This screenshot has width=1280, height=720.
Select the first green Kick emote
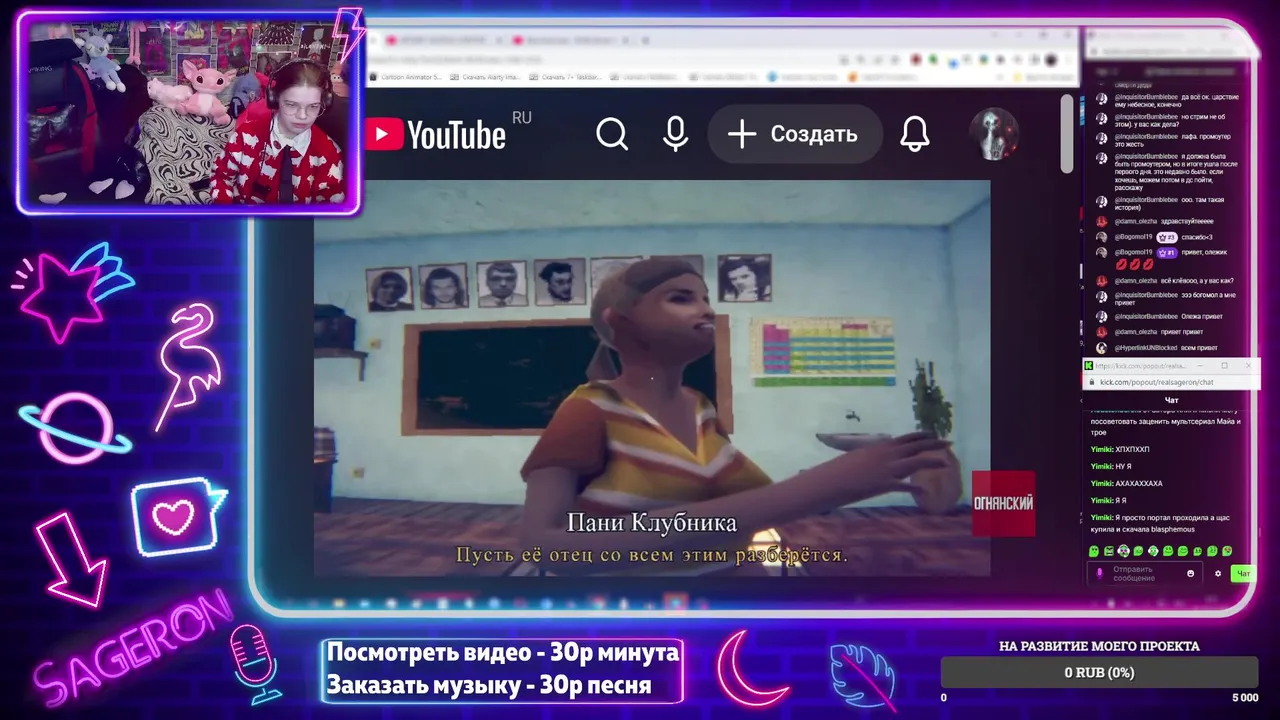1094,551
